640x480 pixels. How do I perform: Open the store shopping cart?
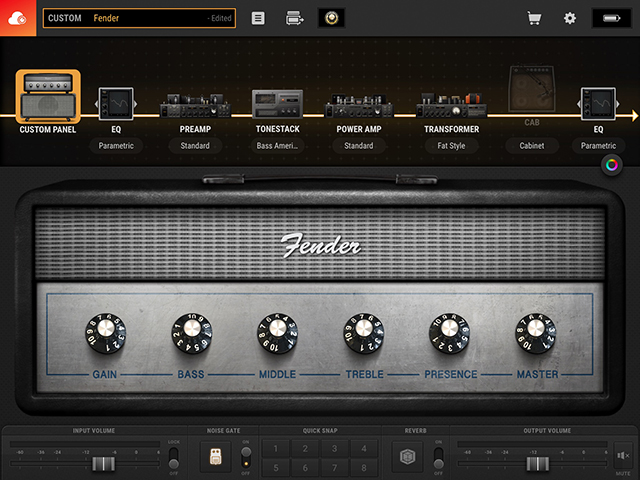535,18
